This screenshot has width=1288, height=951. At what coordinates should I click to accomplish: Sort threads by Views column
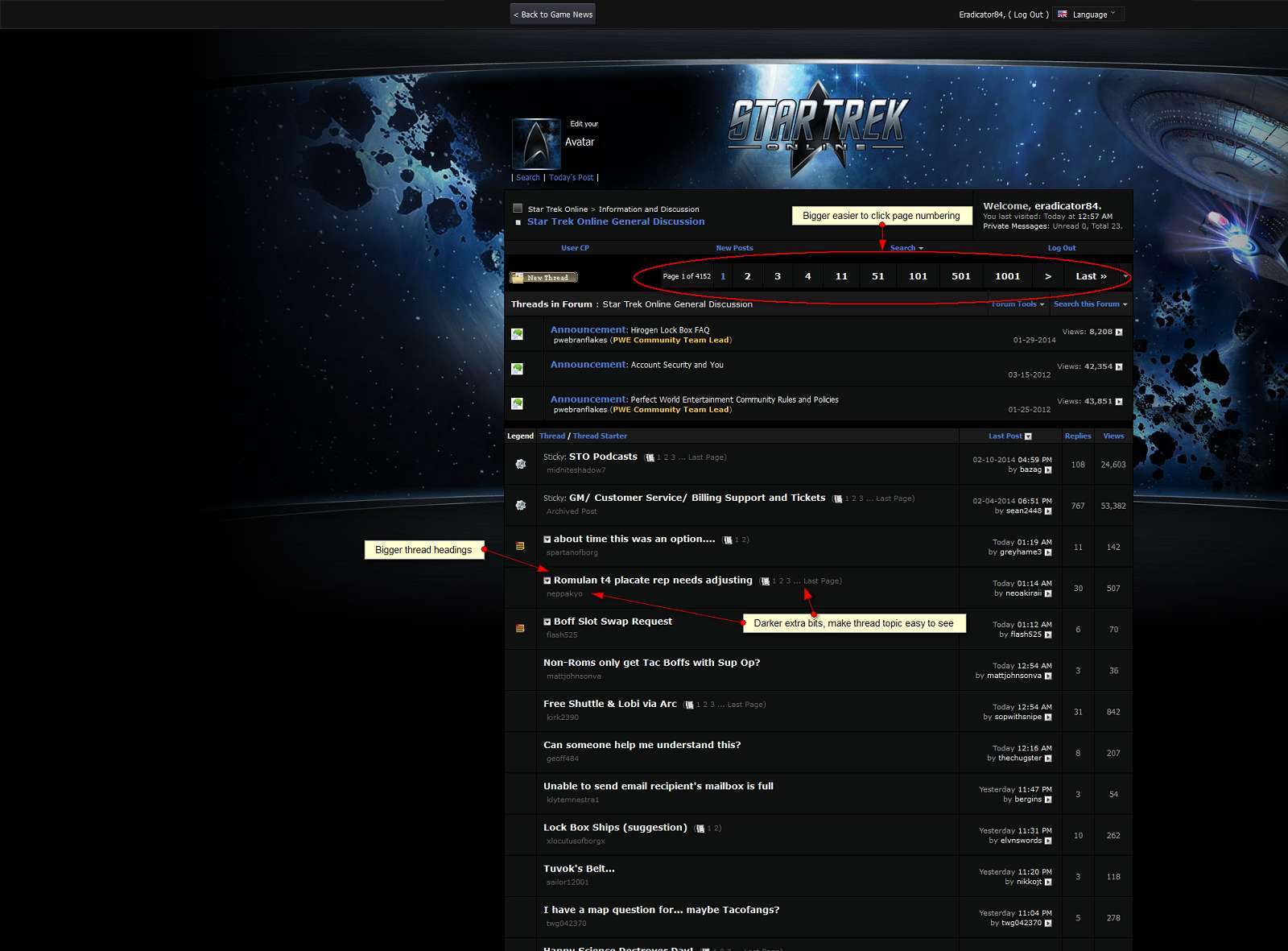pyautogui.click(x=1113, y=436)
